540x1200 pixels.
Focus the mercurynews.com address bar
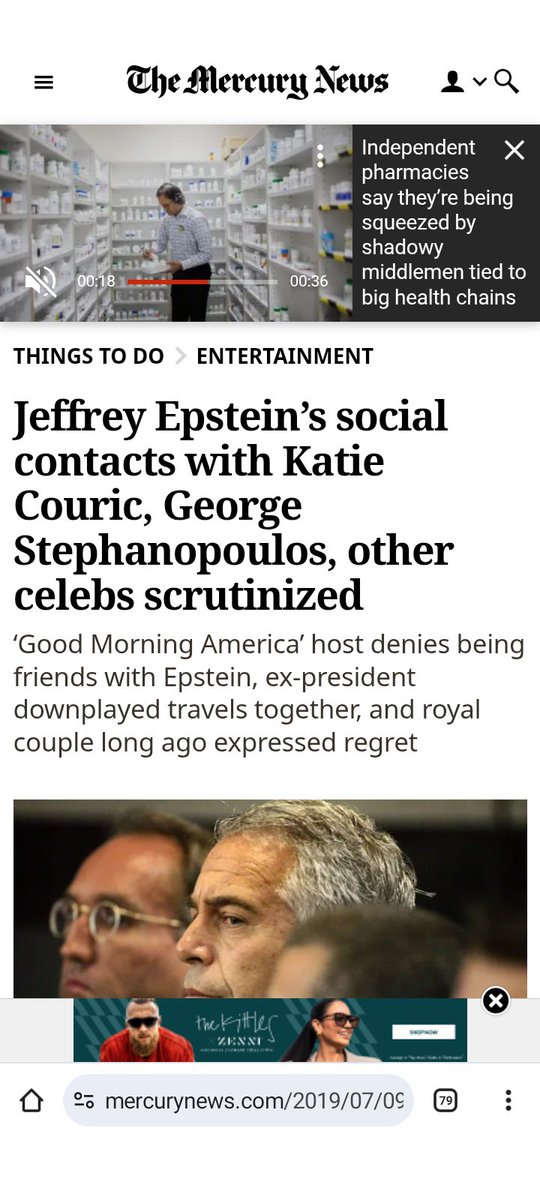coord(238,1101)
